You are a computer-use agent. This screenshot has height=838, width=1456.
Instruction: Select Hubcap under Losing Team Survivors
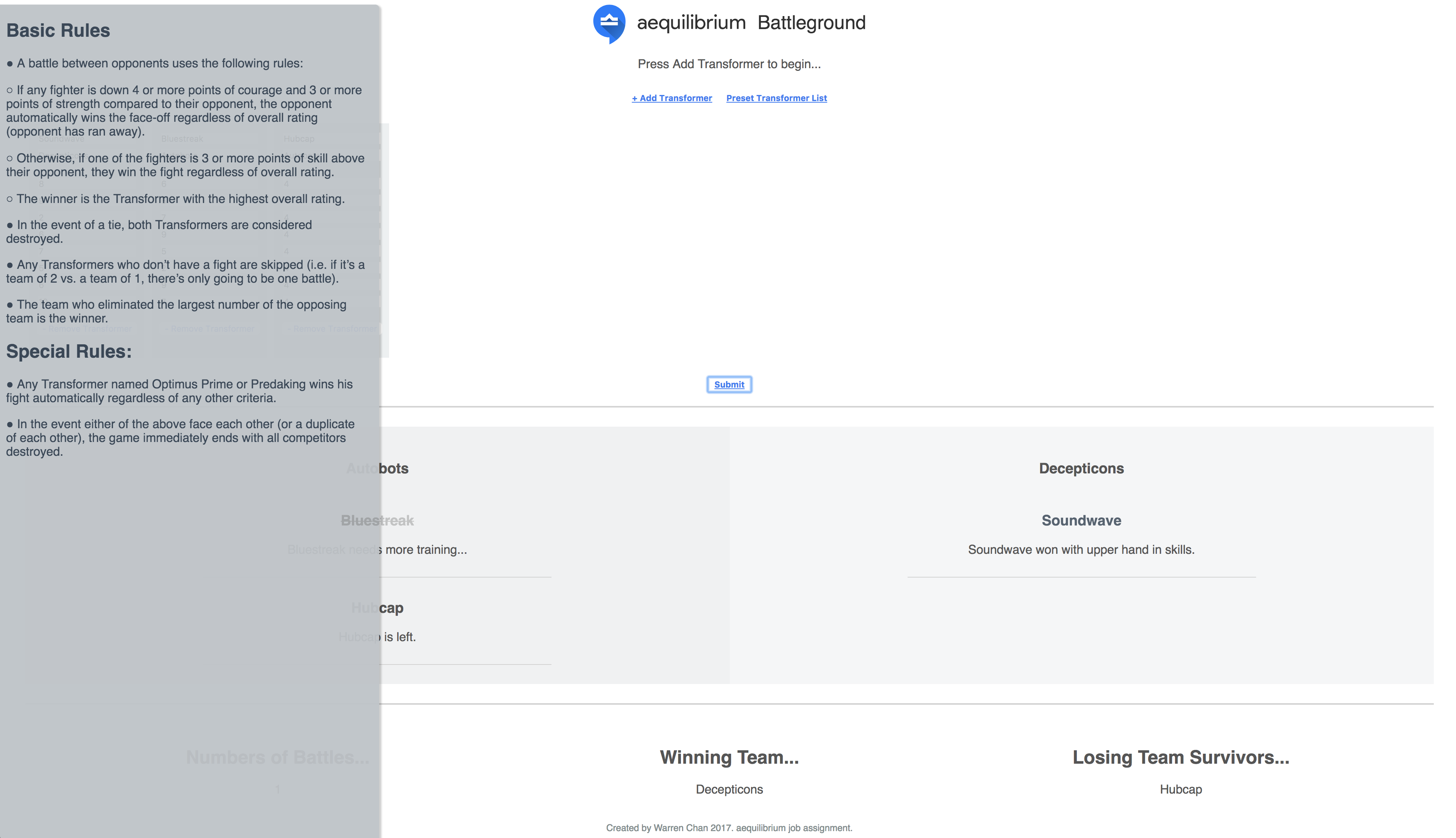click(1180, 789)
